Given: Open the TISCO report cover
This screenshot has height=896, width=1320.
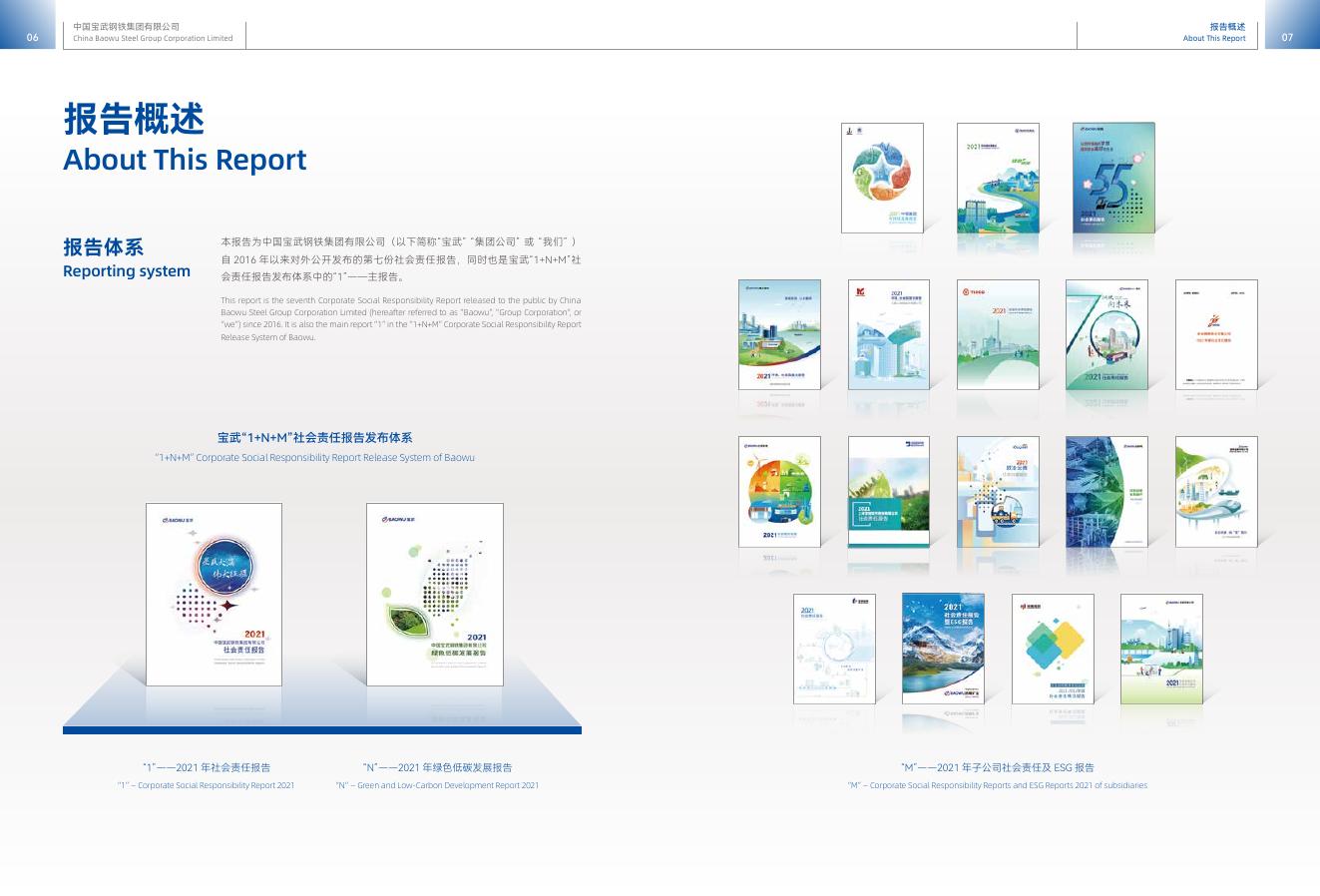Looking at the screenshot, I should [x=998, y=334].
